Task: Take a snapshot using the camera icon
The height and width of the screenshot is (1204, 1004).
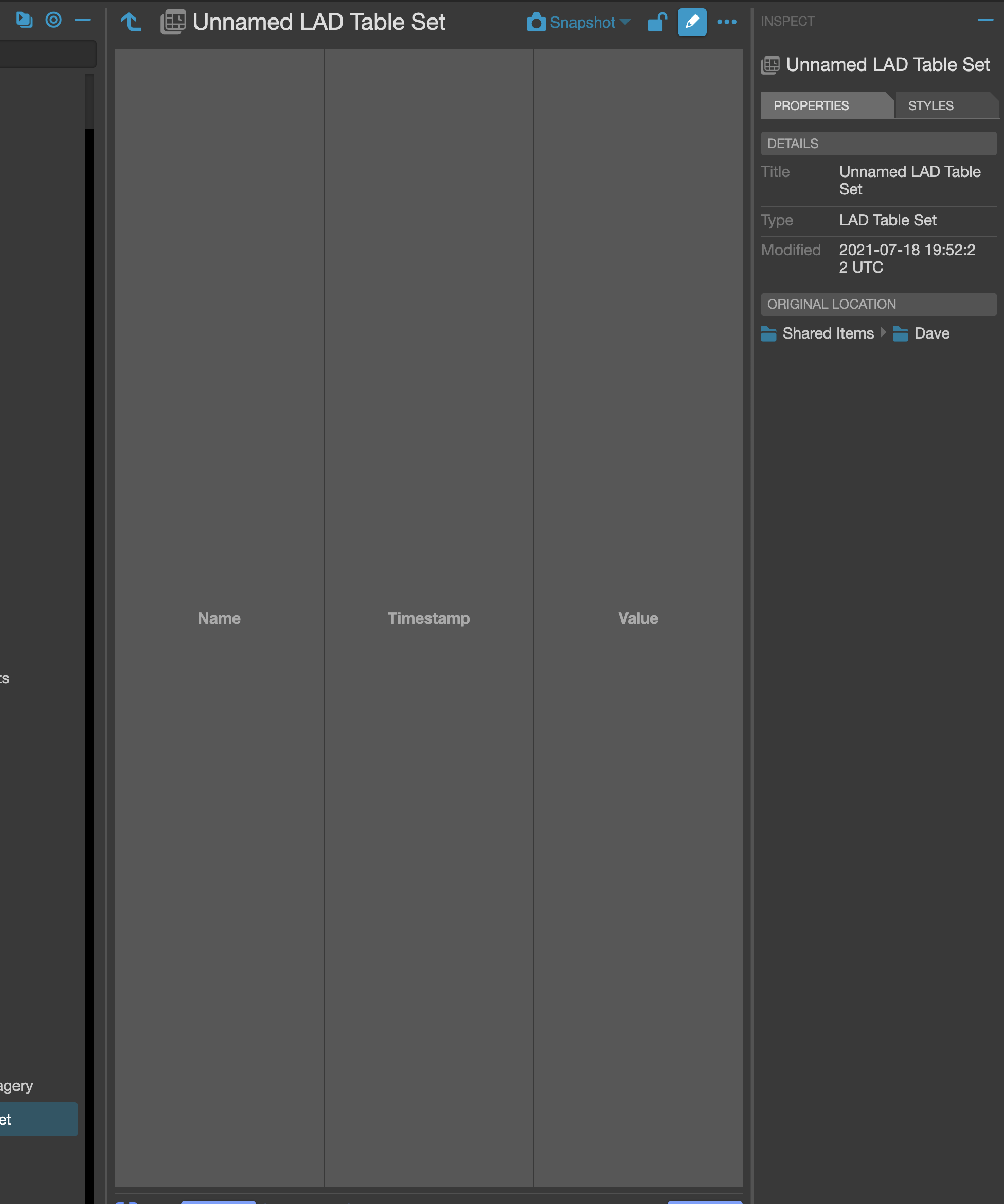Action: (x=535, y=22)
